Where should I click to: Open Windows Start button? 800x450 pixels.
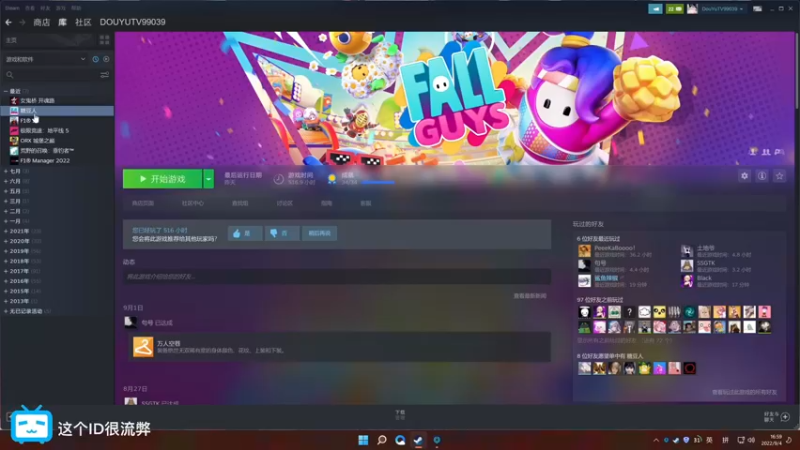(x=363, y=440)
